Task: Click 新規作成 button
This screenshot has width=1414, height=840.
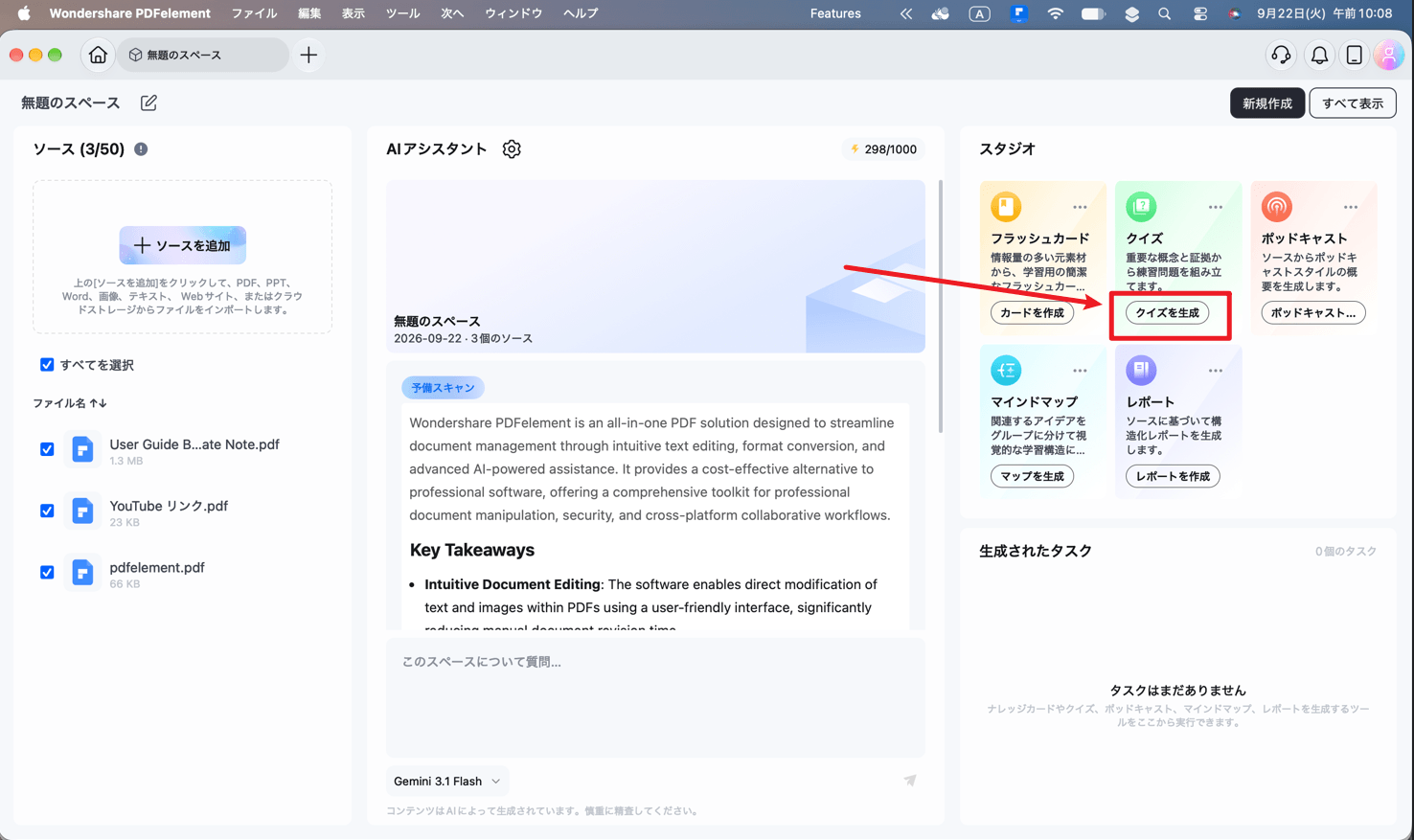Action: pos(1267,102)
